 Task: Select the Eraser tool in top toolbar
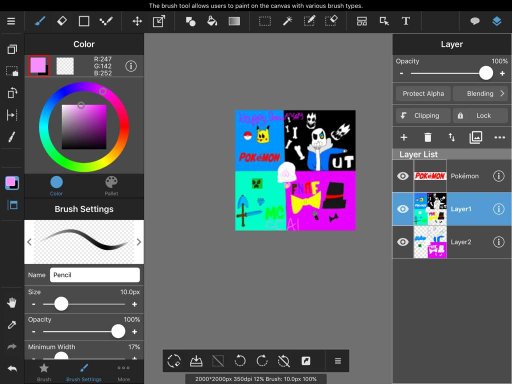click(x=62, y=21)
